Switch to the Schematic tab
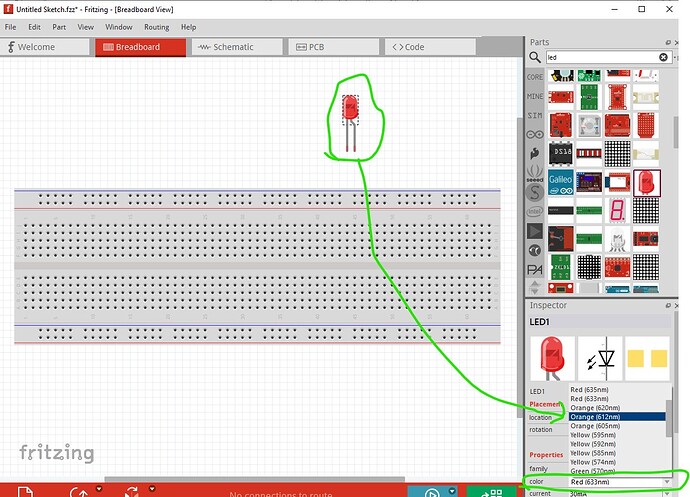The height and width of the screenshot is (497, 690). [237, 47]
